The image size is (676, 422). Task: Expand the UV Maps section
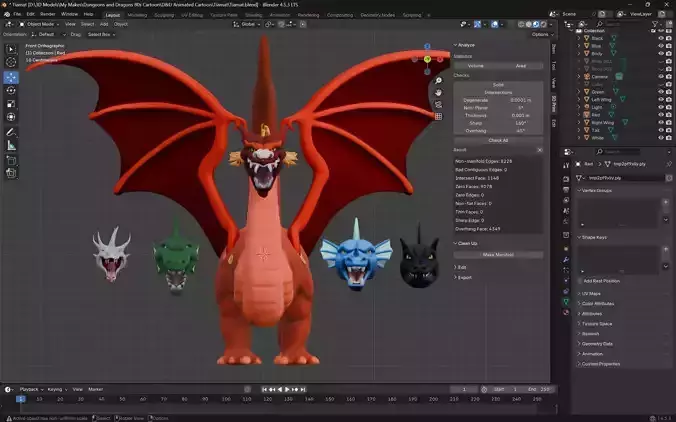589,294
